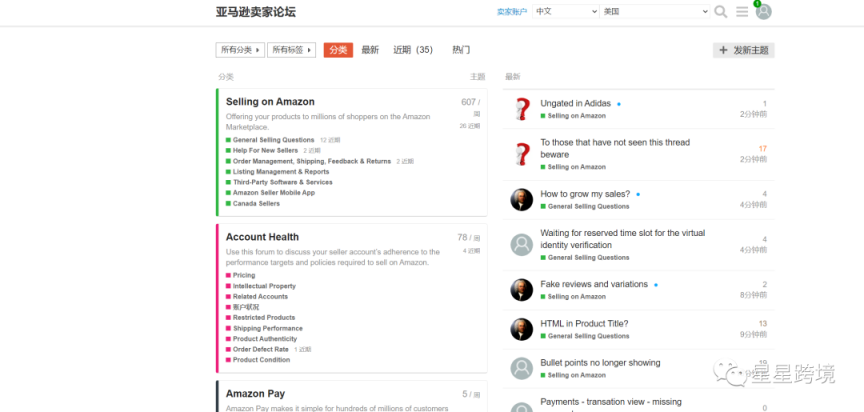Open Listing Management & Reports subcategory
The height and width of the screenshot is (412, 864).
[281, 172]
